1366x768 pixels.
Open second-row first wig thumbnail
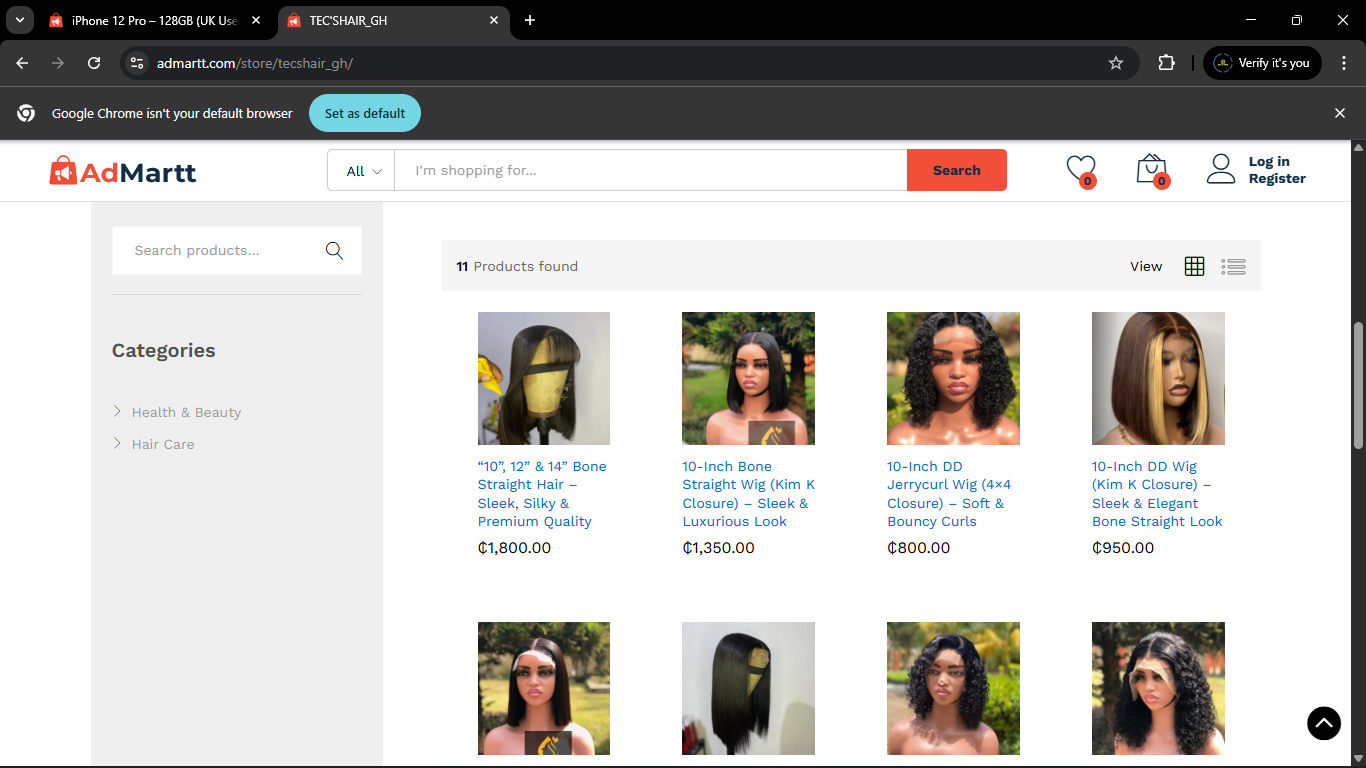coord(544,688)
